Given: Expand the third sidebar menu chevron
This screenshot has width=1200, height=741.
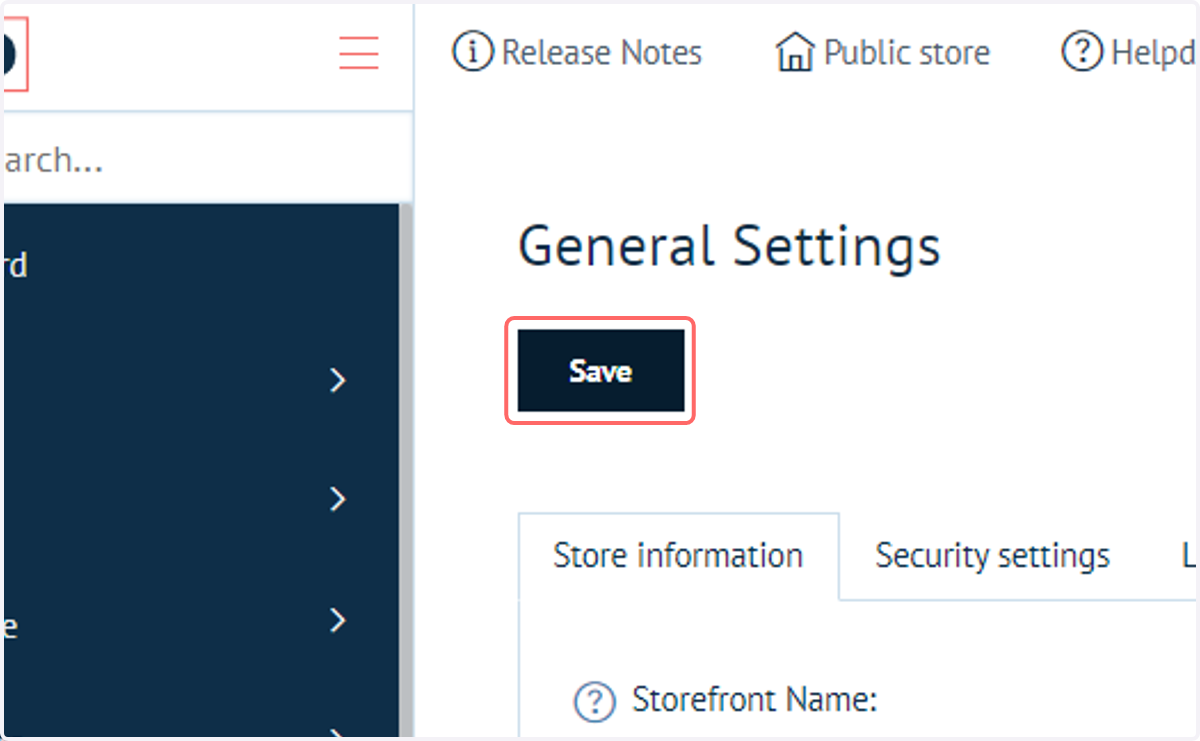Looking at the screenshot, I should click(339, 620).
